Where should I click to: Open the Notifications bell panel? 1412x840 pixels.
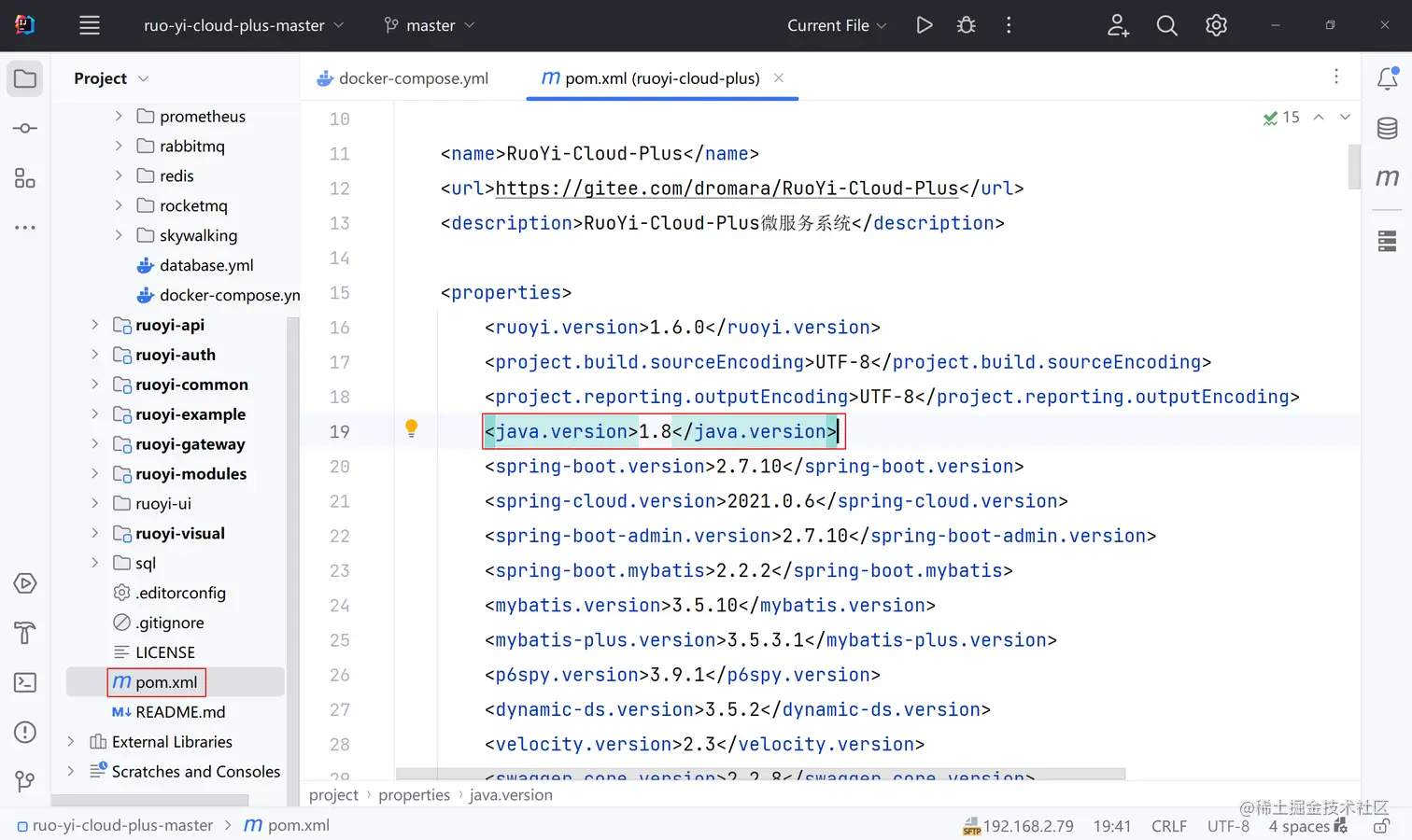click(x=1388, y=78)
